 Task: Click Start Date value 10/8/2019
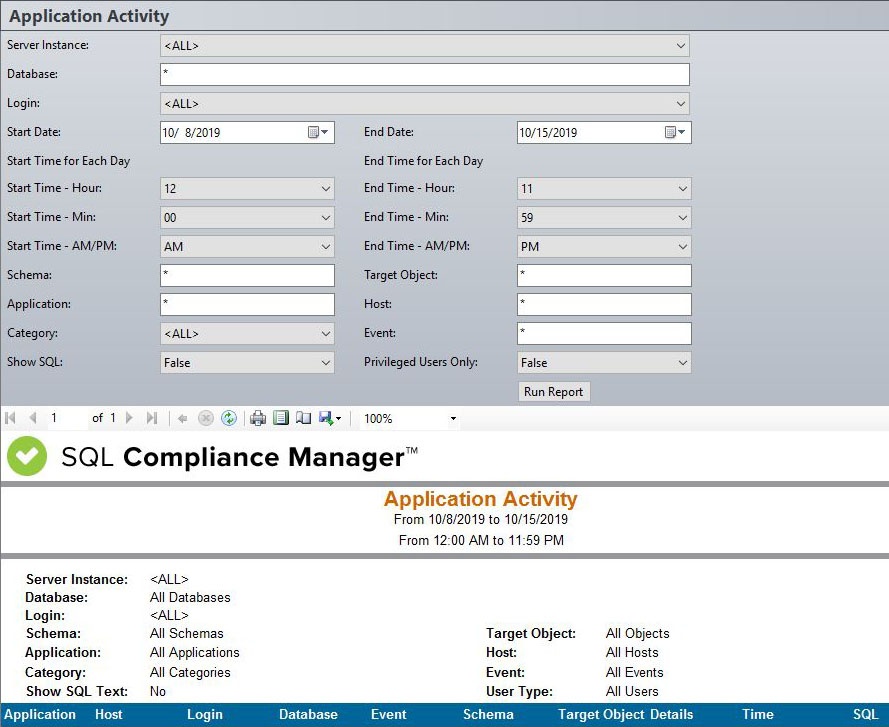click(191, 133)
